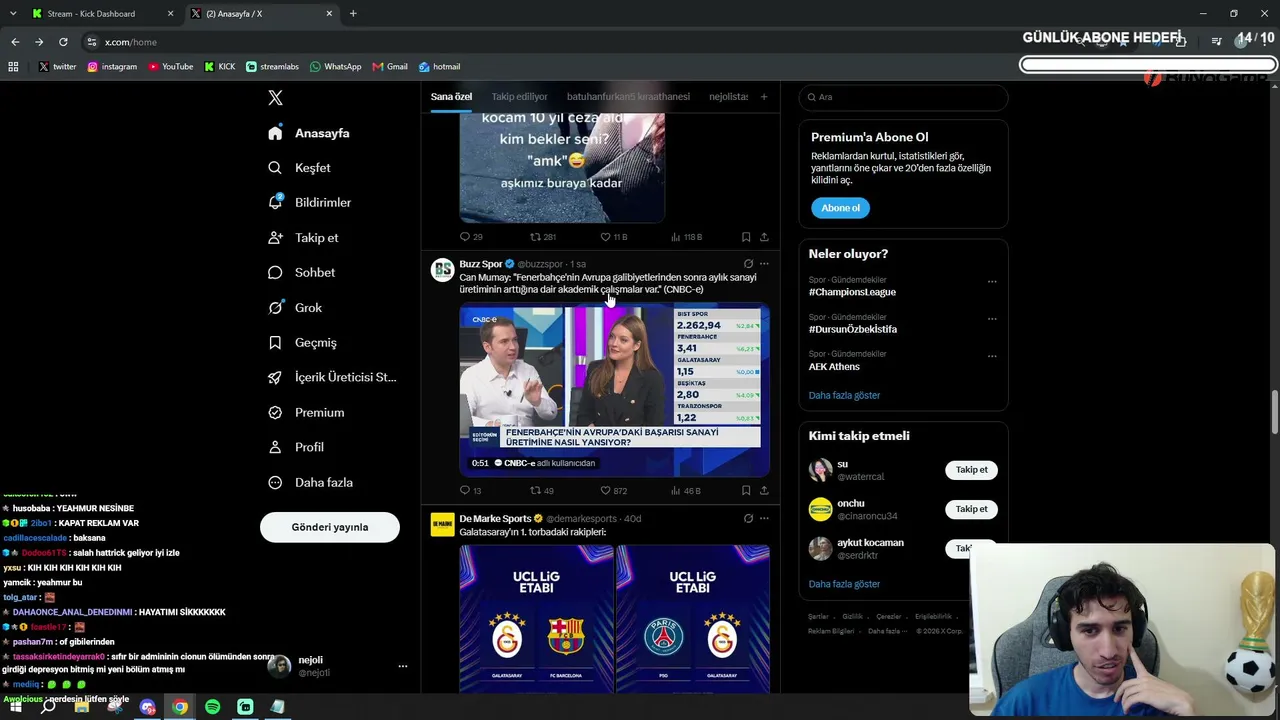Open the YouTube bookmark
Image resolution: width=1280 pixels, height=720 pixels.
pyautogui.click(x=170, y=67)
